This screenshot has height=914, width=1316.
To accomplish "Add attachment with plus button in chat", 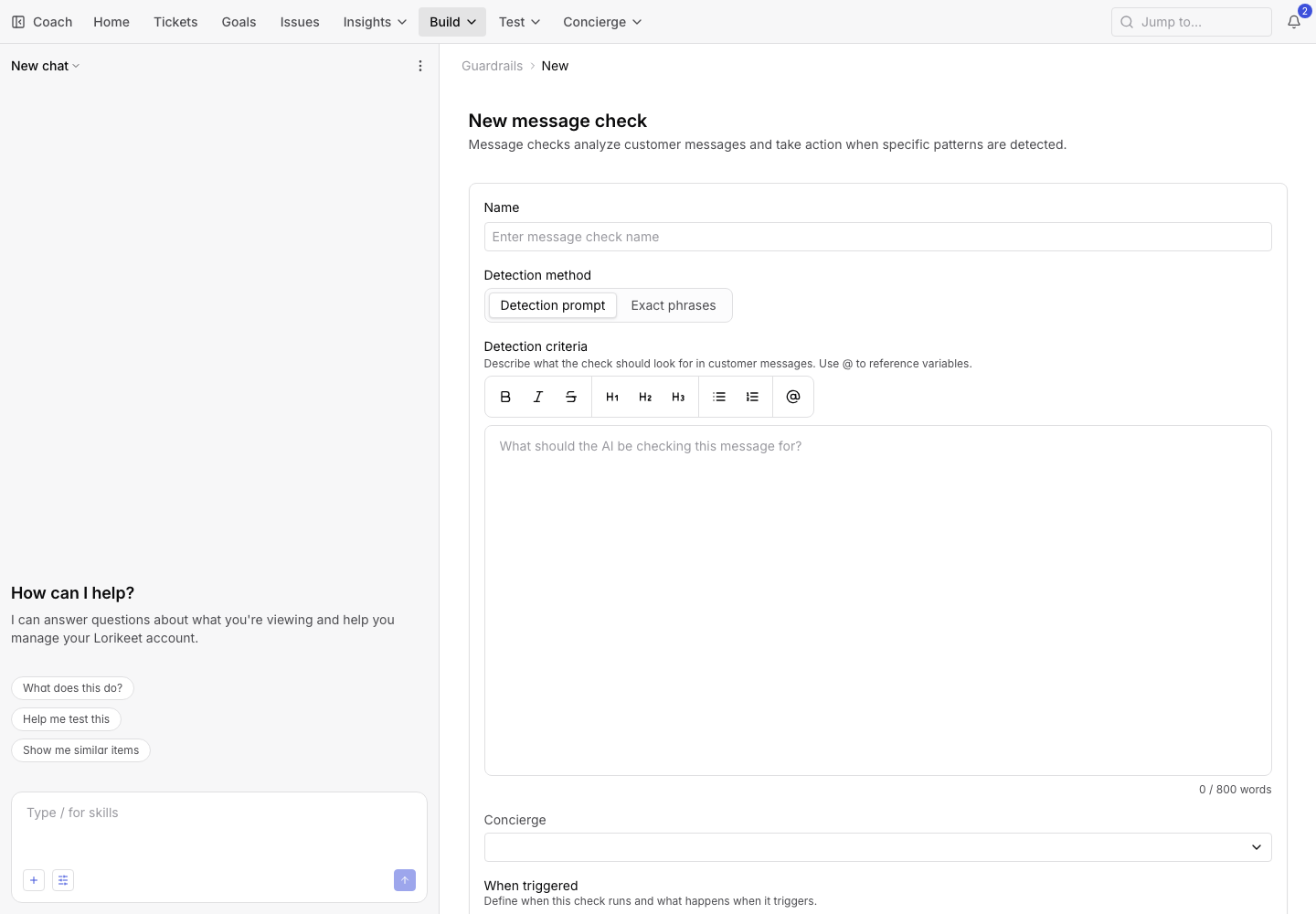I will (34, 880).
